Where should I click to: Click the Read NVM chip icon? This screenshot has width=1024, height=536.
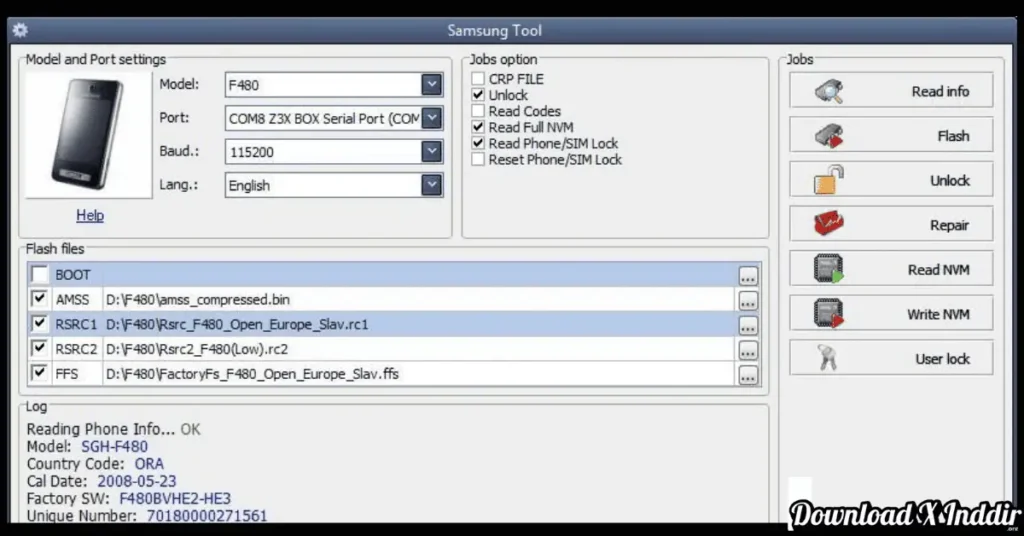829,268
